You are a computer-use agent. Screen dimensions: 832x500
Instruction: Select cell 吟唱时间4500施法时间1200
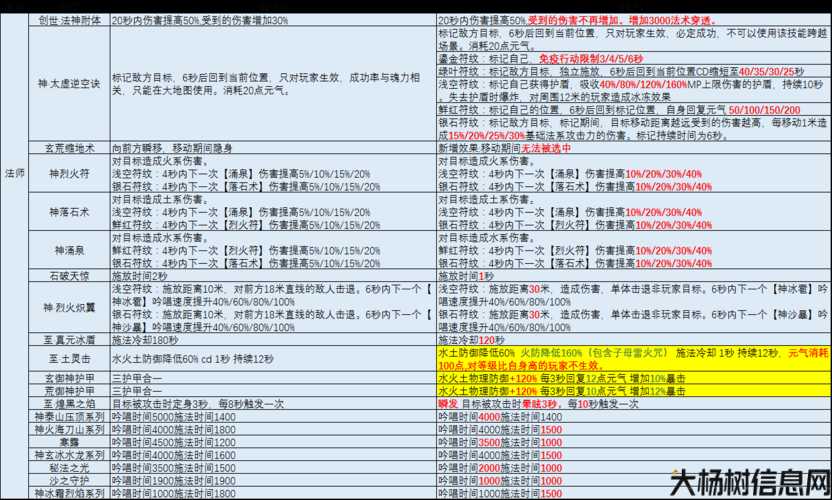[x=273, y=442]
